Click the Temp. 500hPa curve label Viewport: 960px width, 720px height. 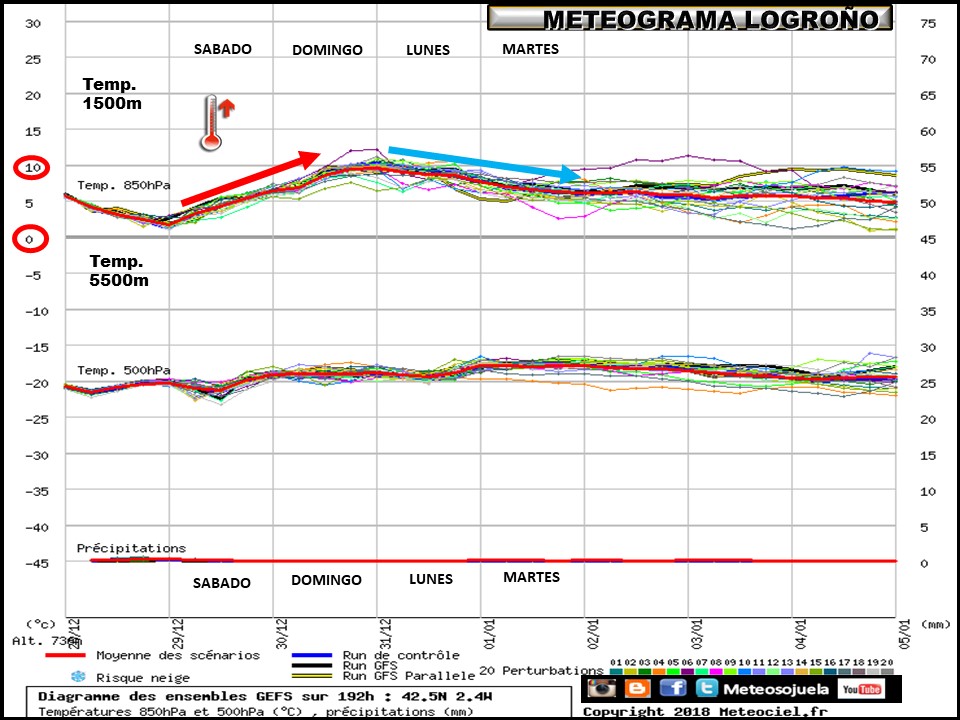point(124,370)
